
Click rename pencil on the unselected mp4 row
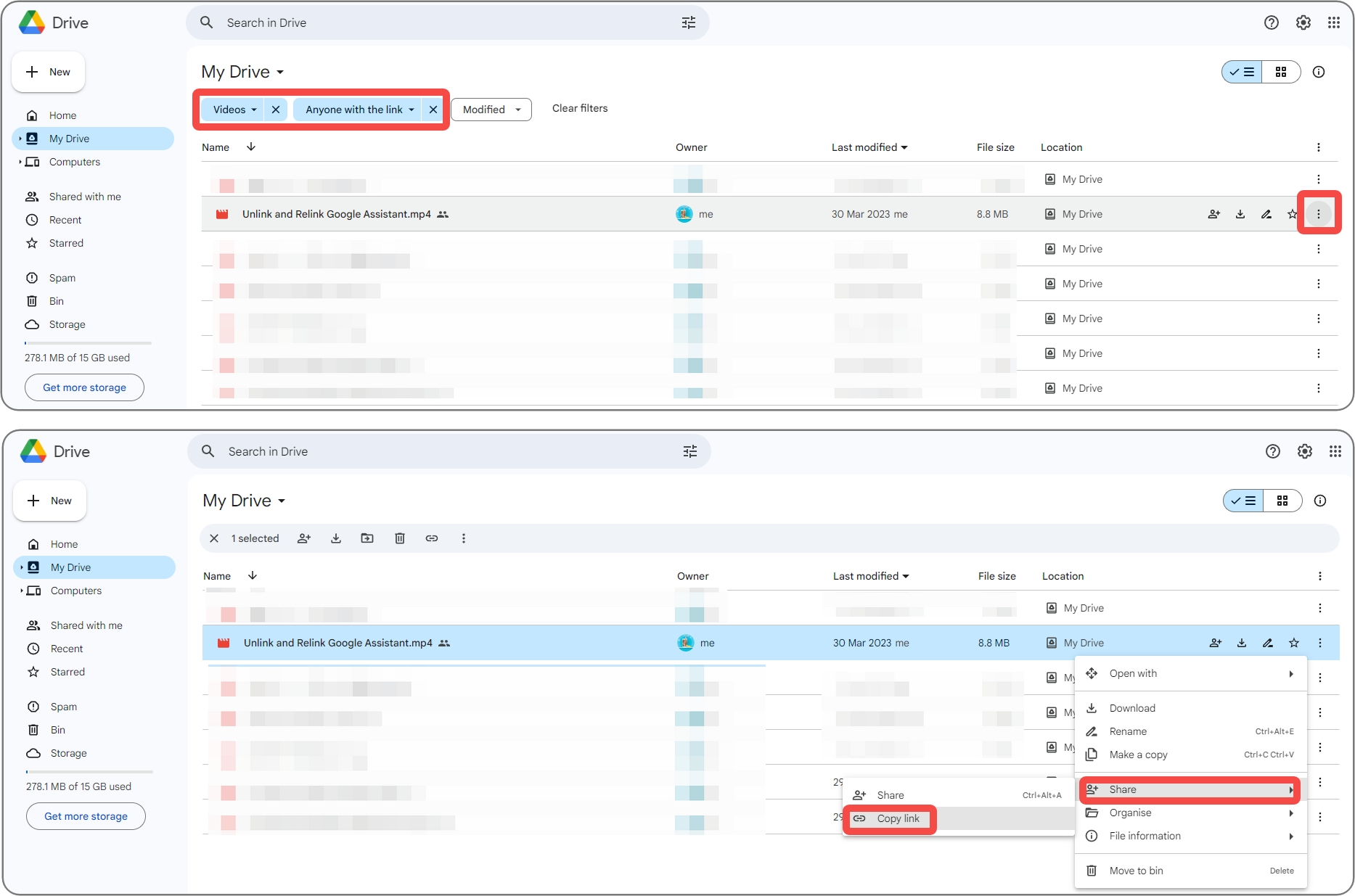1266,214
